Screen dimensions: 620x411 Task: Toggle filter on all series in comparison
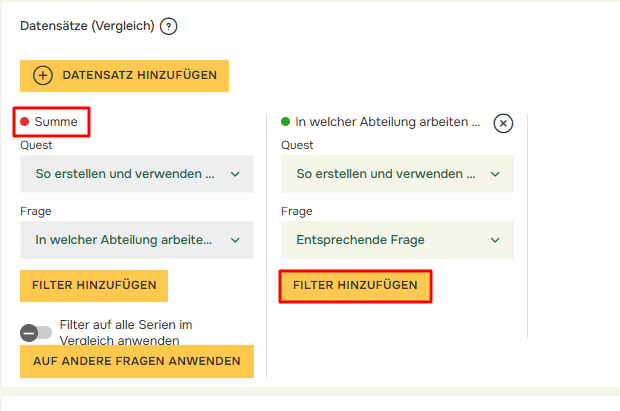point(36,332)
